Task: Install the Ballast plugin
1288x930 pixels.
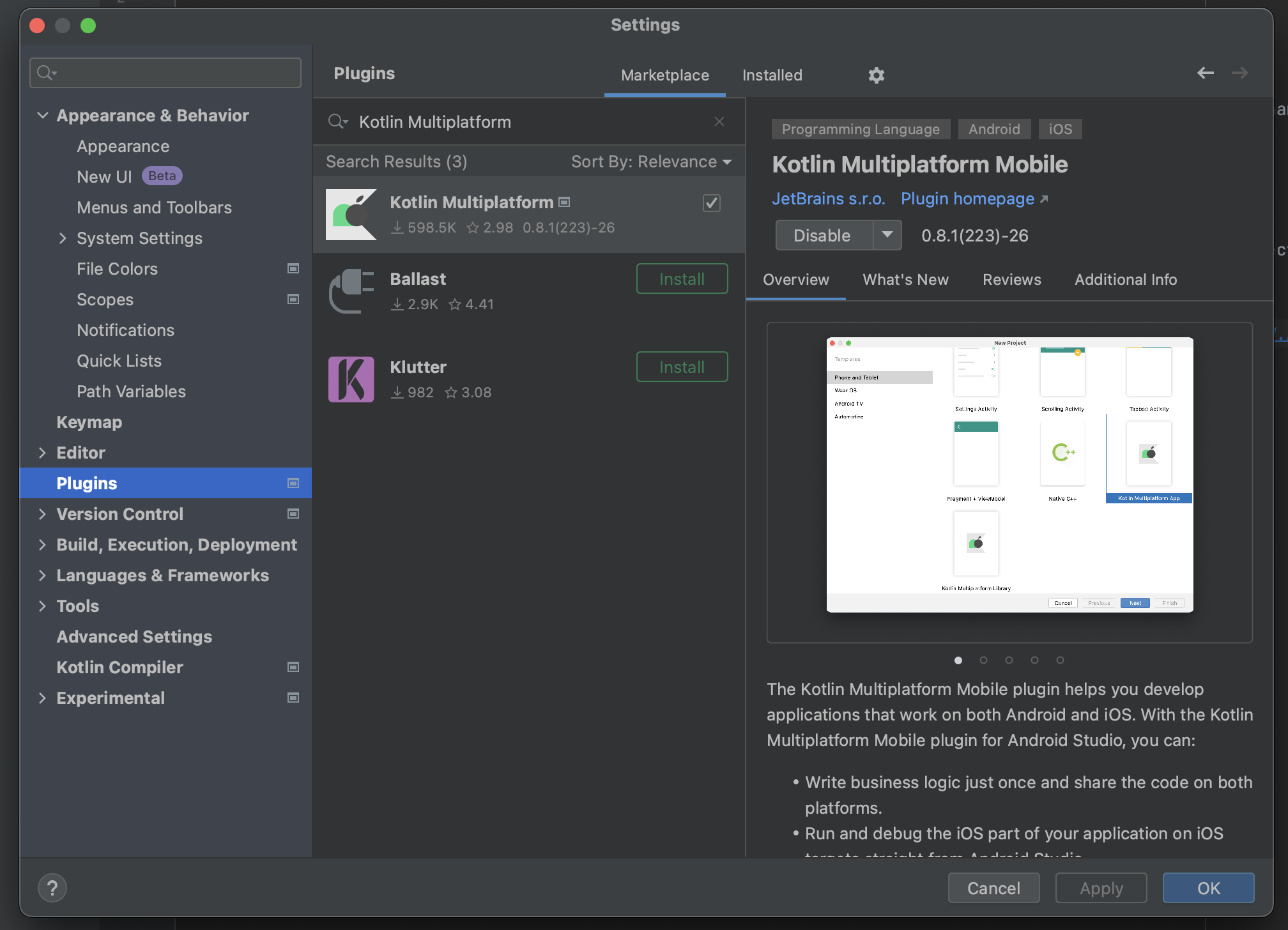Action: pyautogui.click(x=682, y=278)
